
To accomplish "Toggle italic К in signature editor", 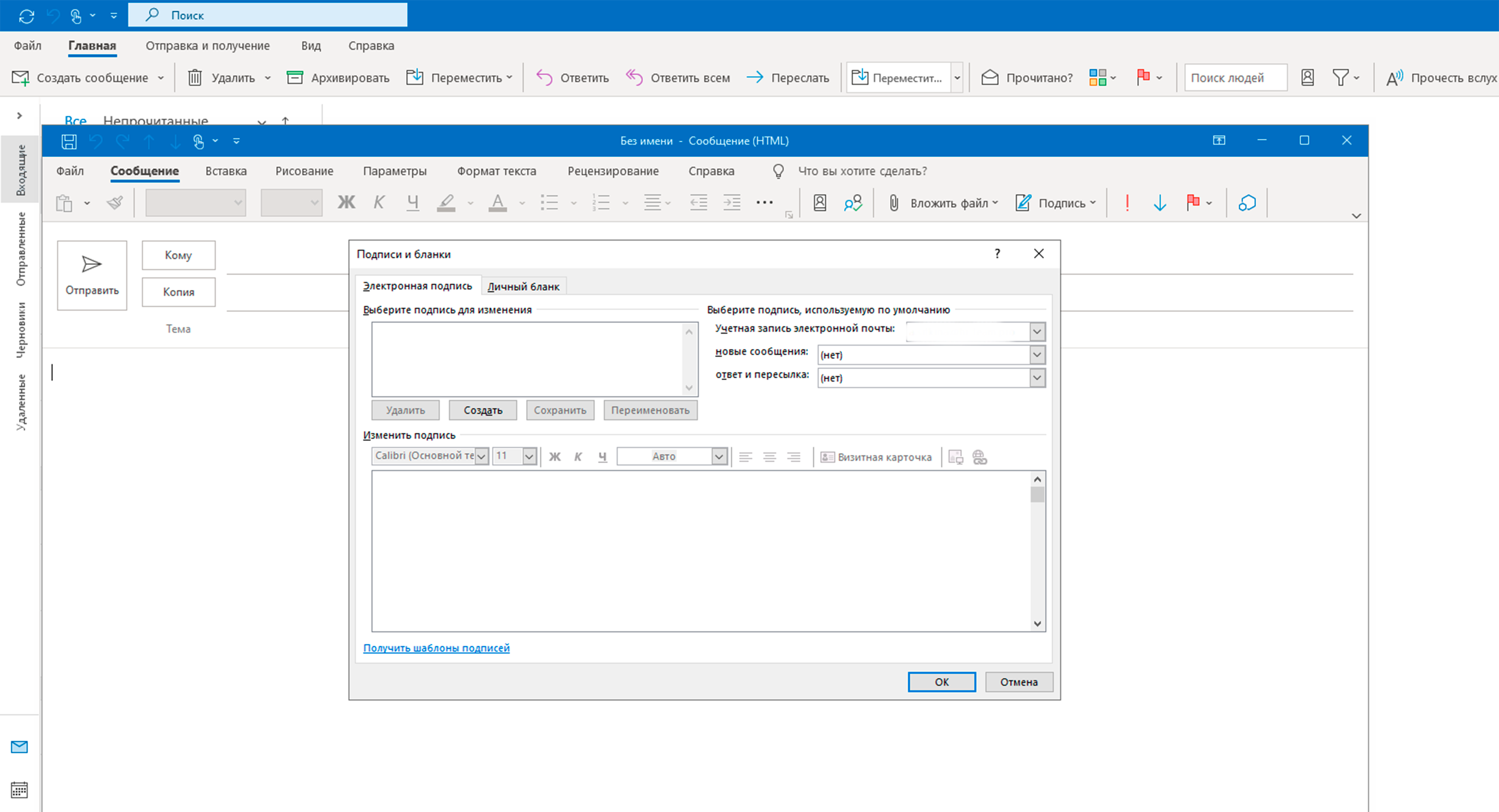I will click(x=578, y=457).
